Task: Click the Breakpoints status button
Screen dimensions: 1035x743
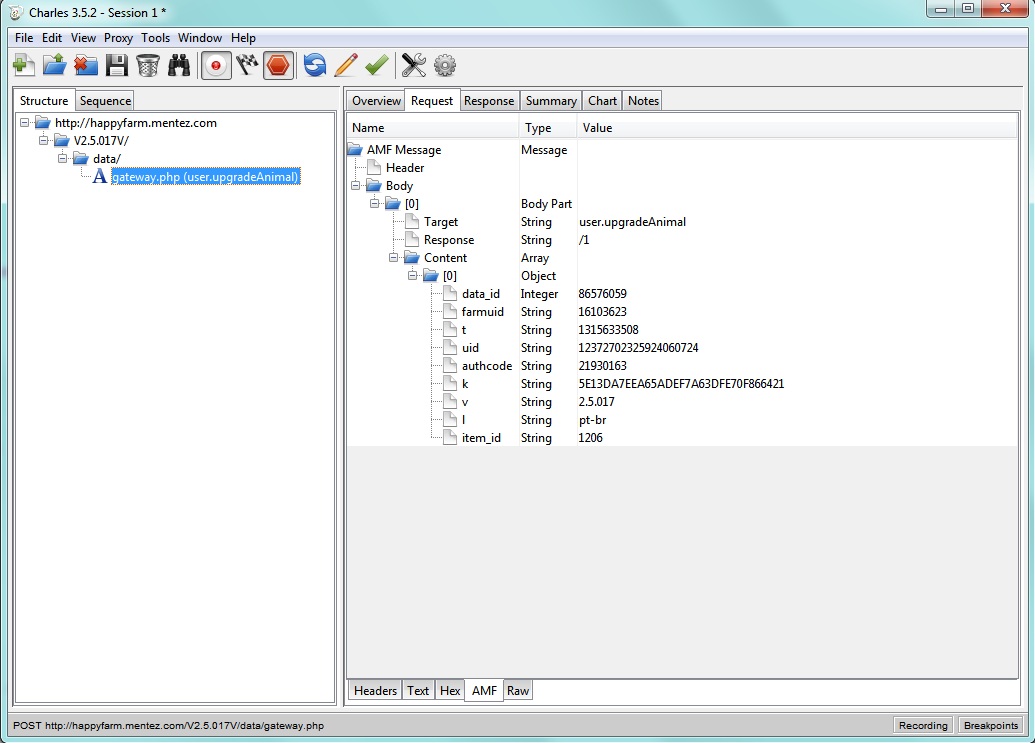Action: [x=991, y=725]
